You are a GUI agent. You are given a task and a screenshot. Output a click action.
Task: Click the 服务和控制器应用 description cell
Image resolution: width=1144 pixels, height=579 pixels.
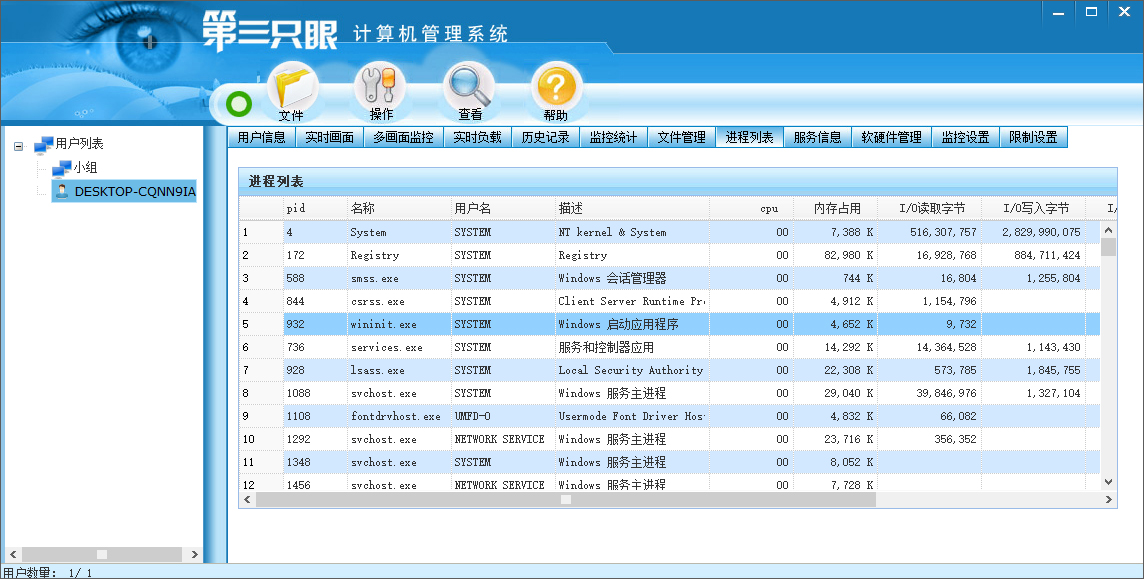coord(632,347)
